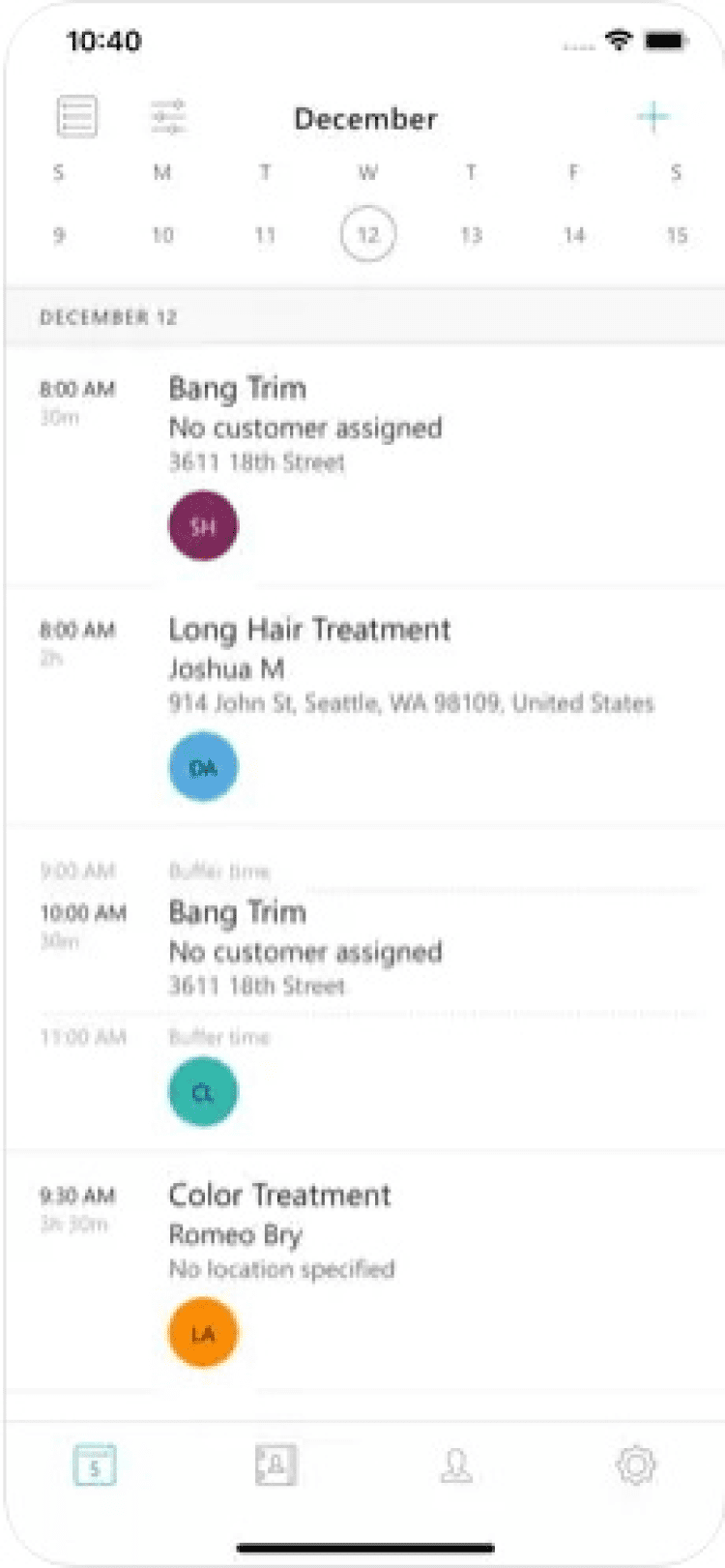Open the agenda list view icon

point(77,117)
